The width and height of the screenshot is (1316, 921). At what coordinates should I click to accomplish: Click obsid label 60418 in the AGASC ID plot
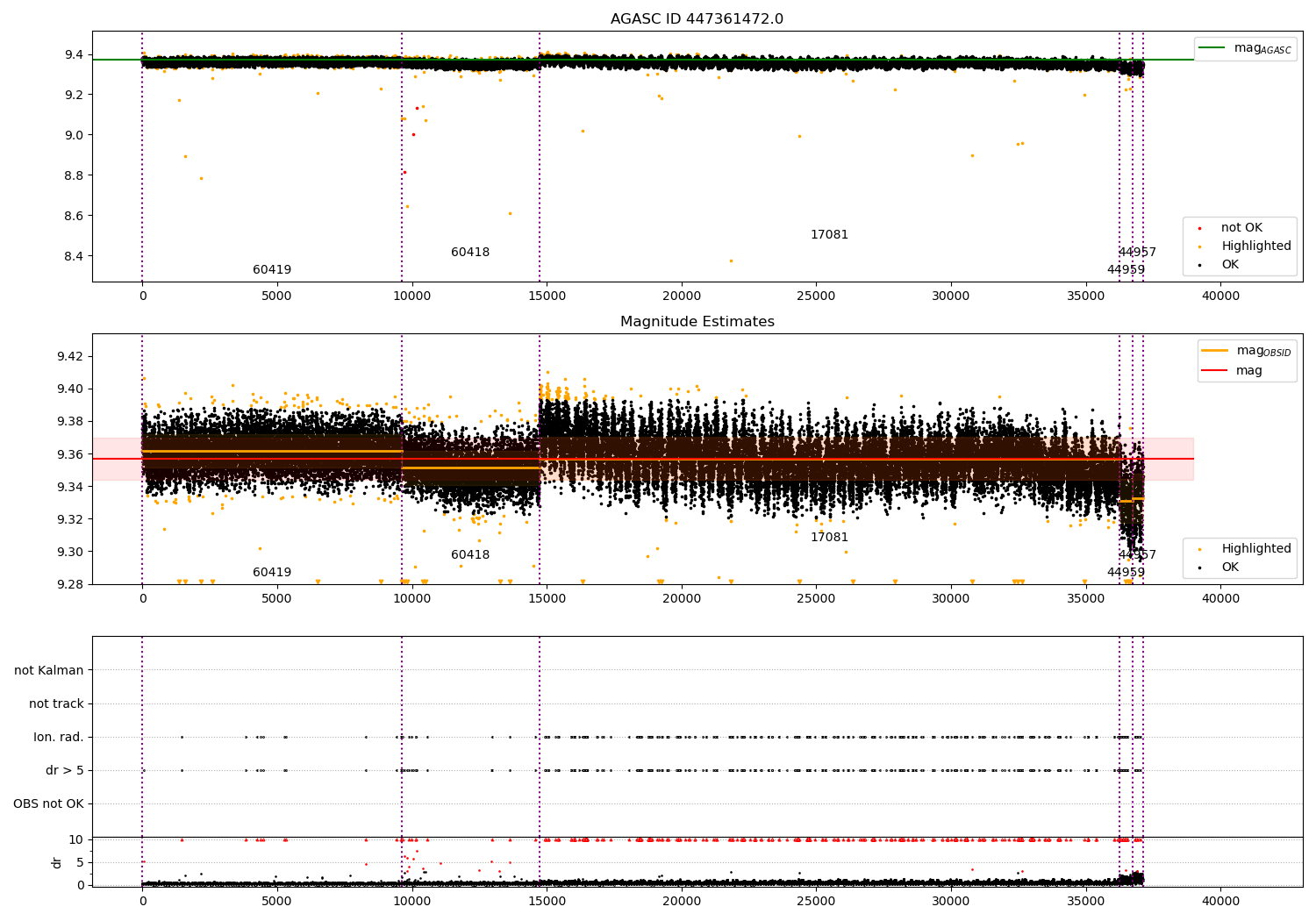(x=470, y=253)
